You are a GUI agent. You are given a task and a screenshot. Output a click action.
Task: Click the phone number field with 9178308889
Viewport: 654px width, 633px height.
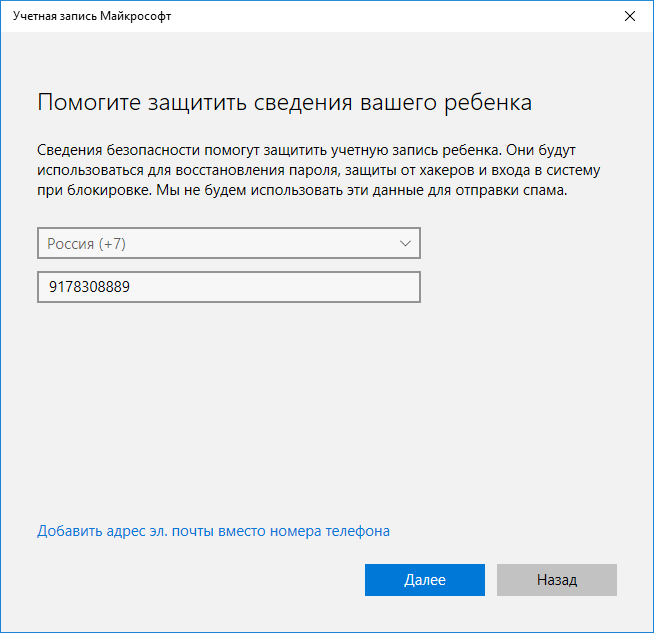229,287
